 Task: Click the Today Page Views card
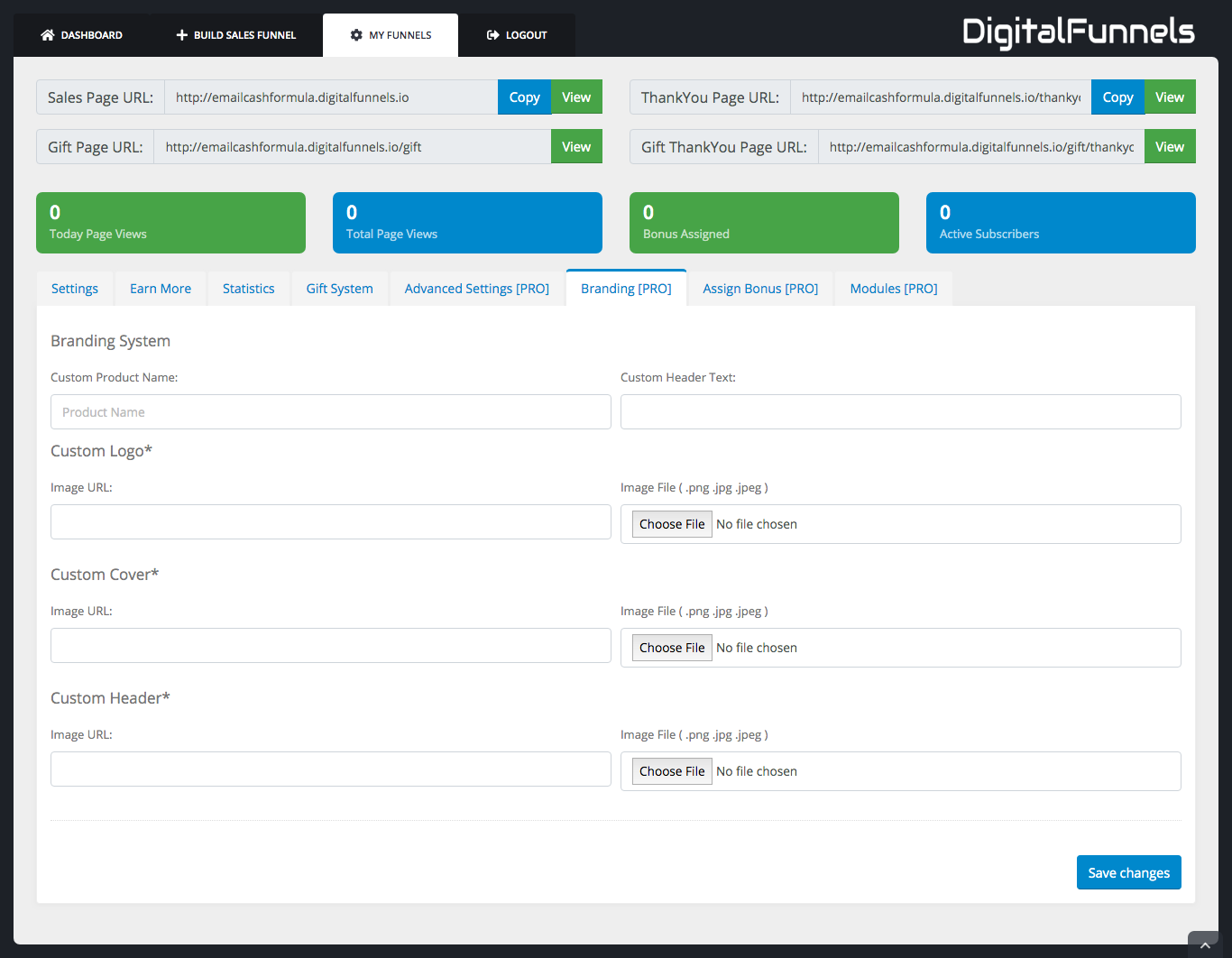click(x=170, y=223)
